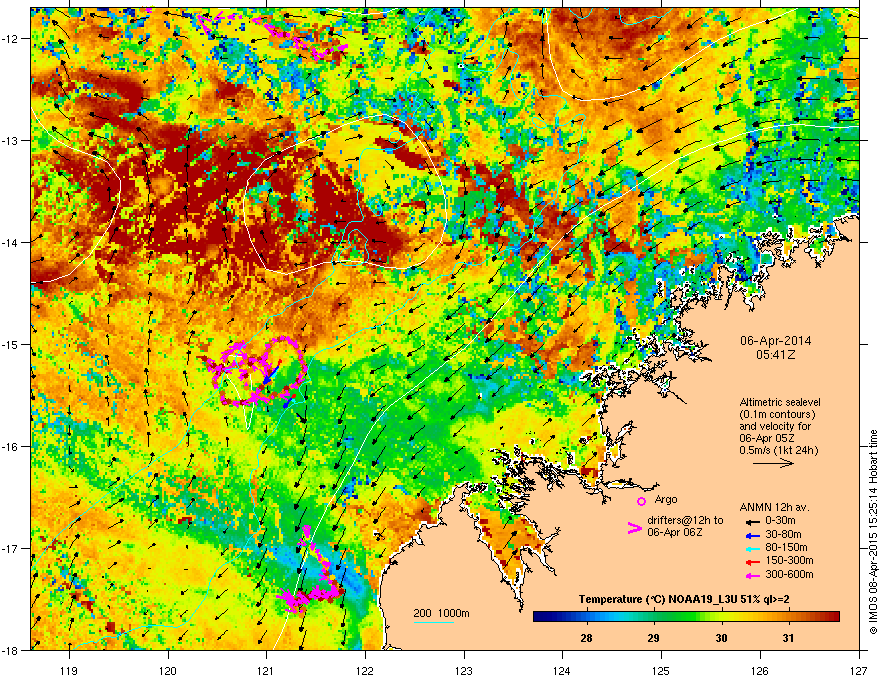The image size is (880, 680).
Task: Click longitude axis label 127
Action: tap(859, 670)
